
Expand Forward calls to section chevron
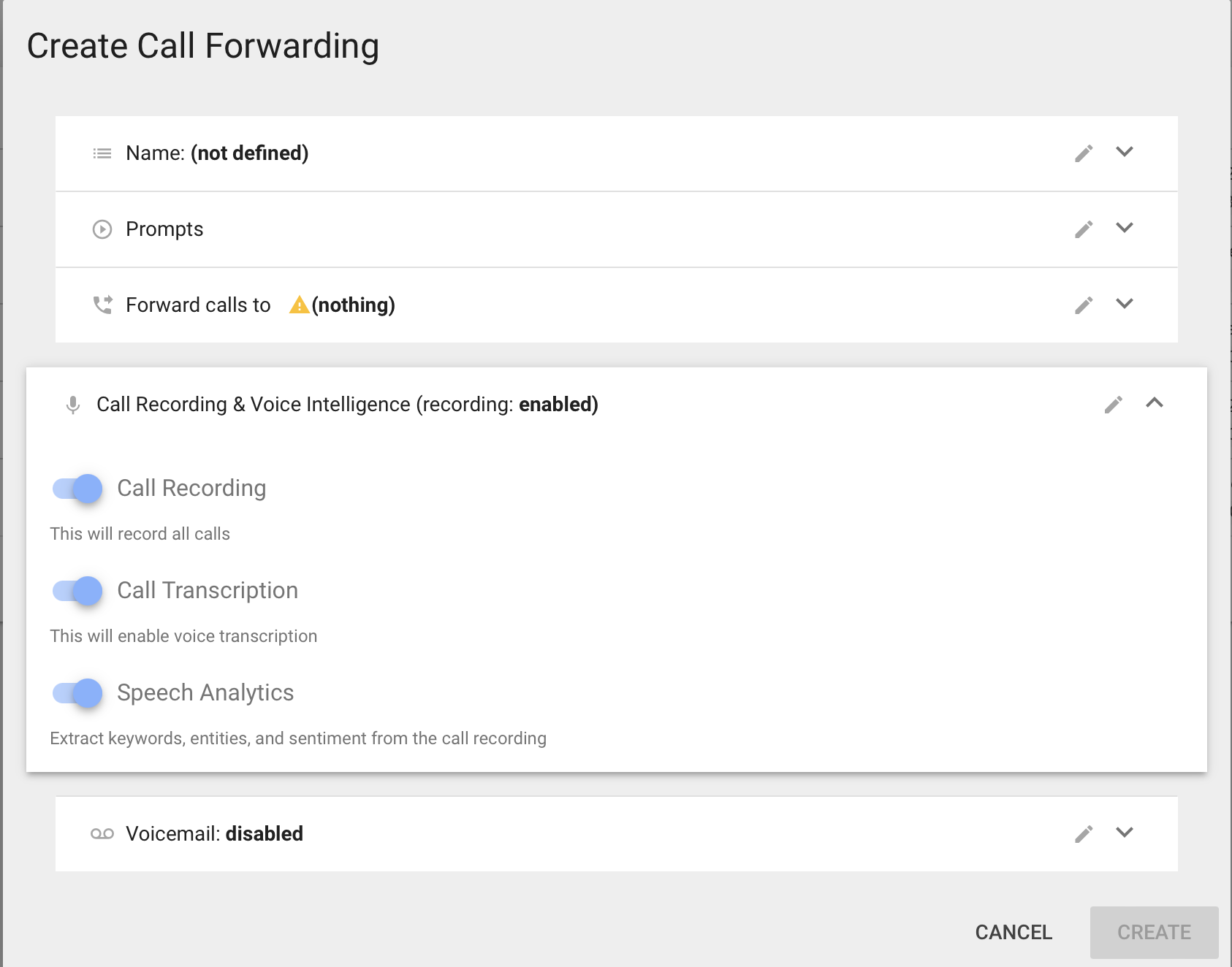pos(1125,304)
